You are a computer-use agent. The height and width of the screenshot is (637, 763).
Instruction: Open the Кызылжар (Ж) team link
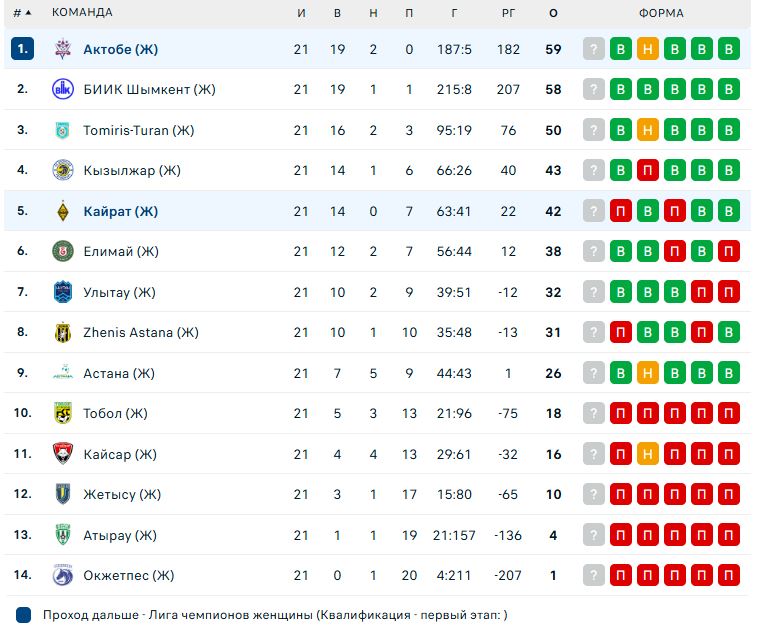coord(132,170)
